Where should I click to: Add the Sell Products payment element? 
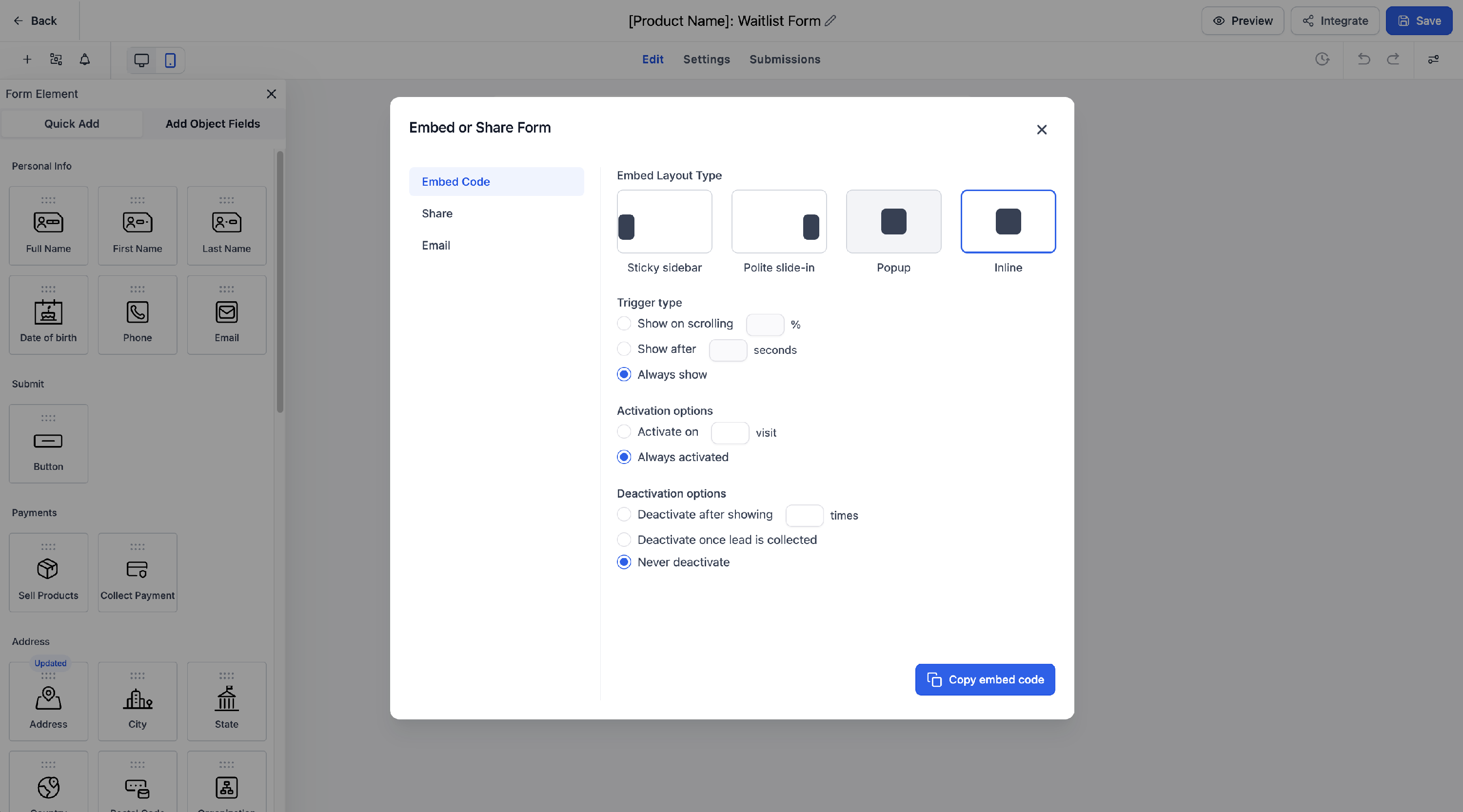pos(48,573)
